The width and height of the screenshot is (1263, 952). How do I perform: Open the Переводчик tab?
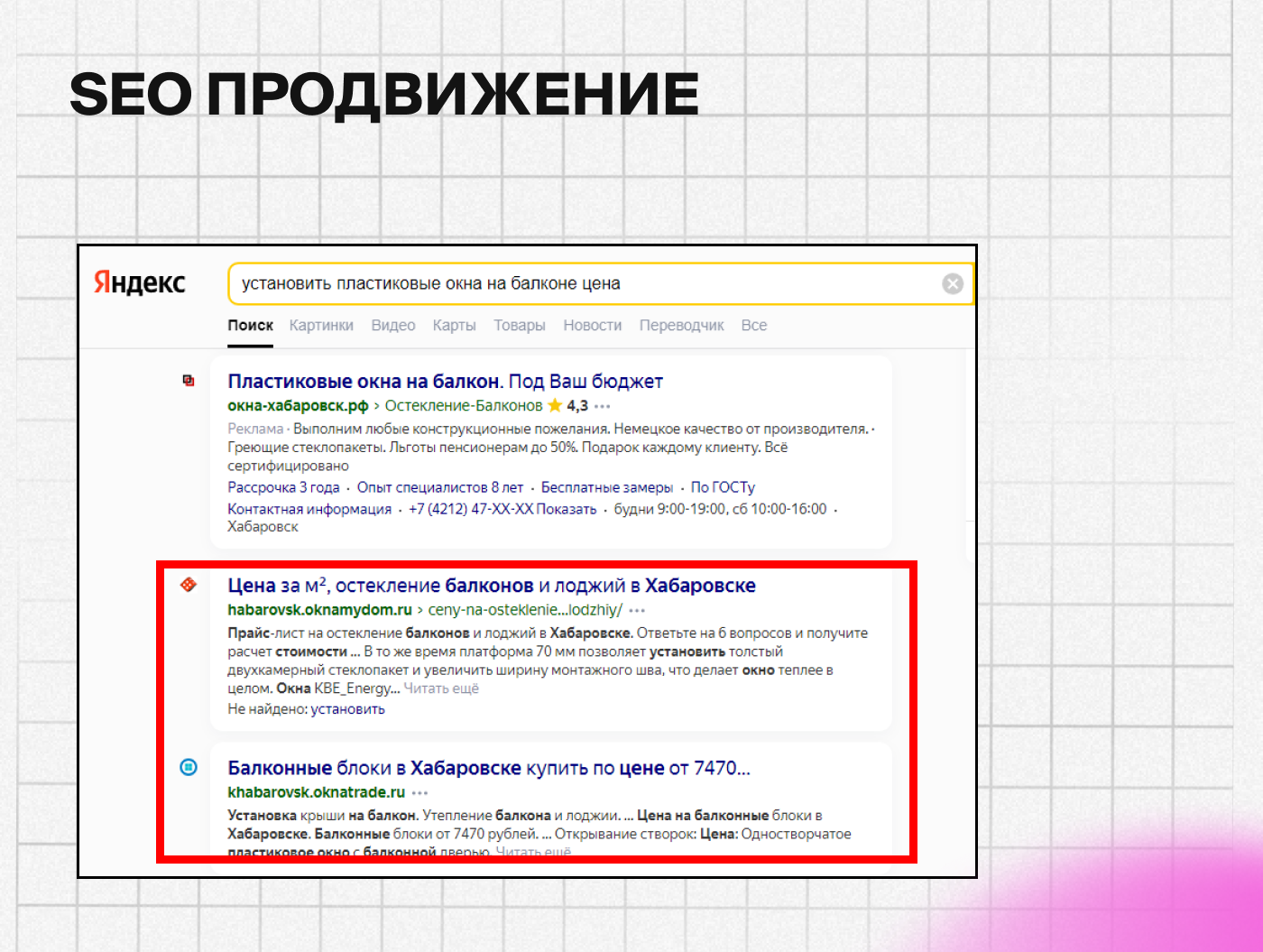(681, 325)
